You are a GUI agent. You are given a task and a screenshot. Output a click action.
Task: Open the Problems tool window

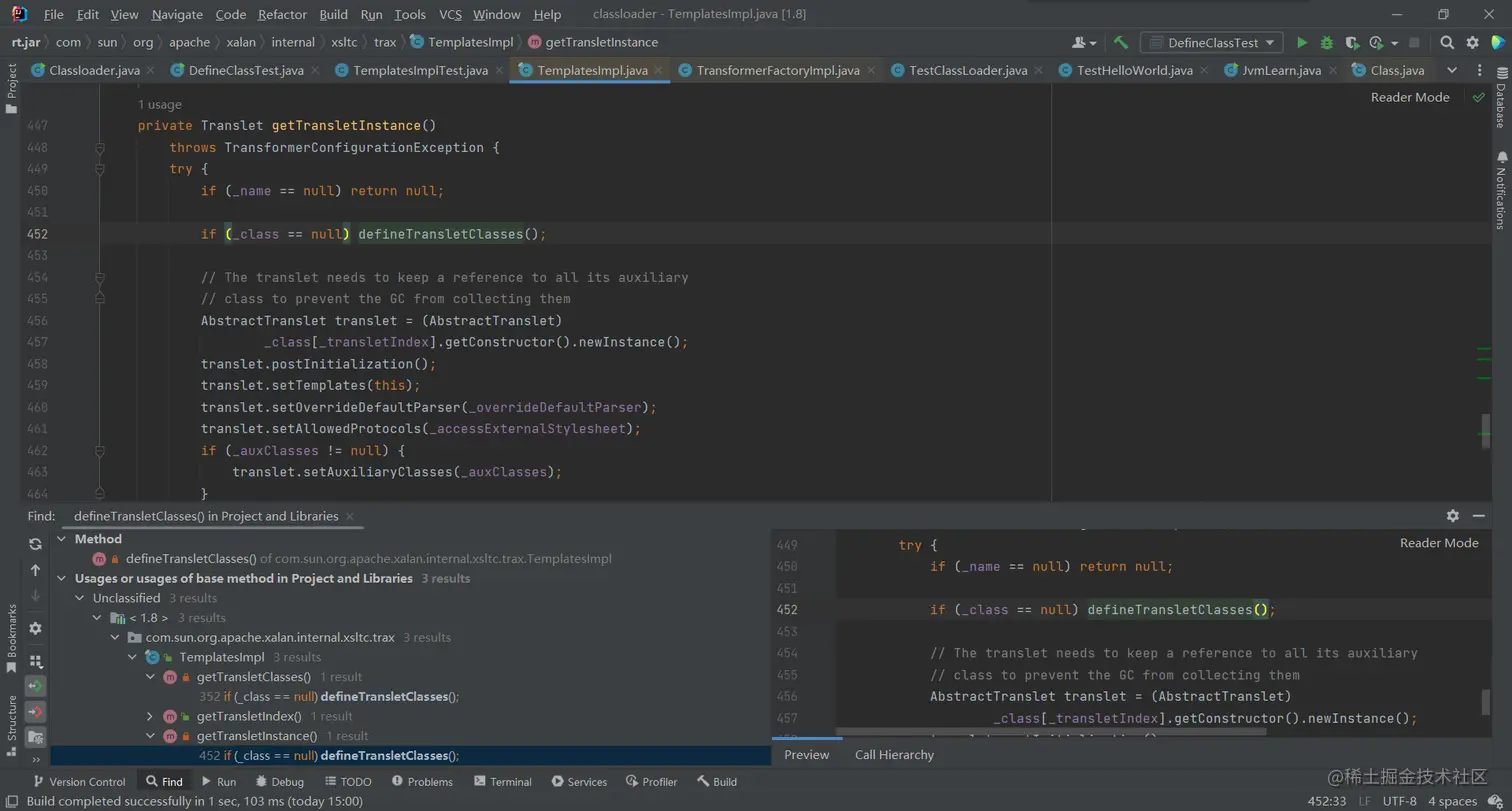[422, 782]
